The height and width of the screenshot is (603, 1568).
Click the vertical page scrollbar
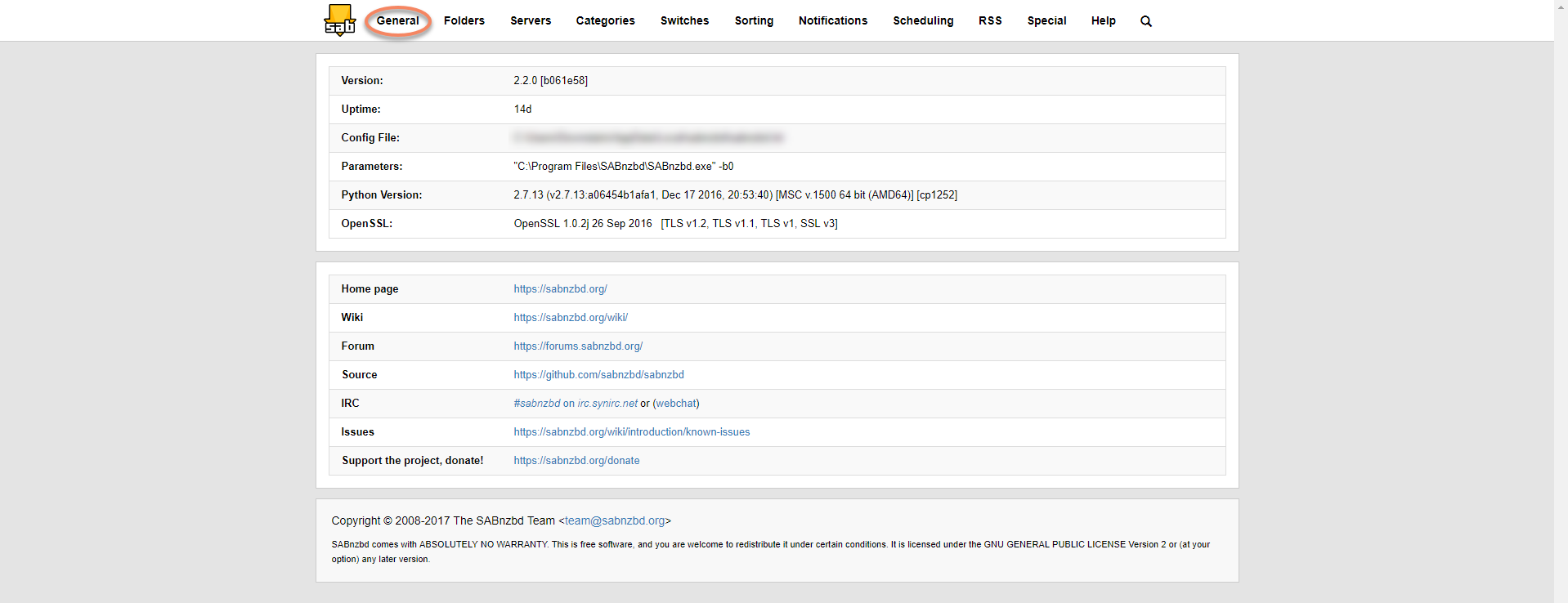[1561, 301]
